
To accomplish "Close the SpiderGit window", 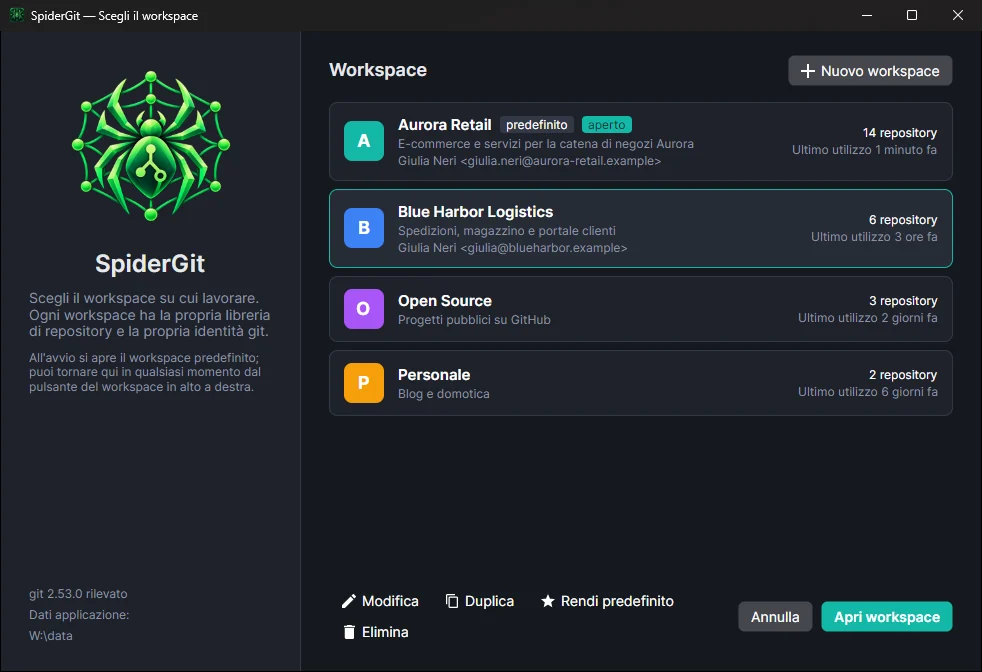I will (958, 15).
